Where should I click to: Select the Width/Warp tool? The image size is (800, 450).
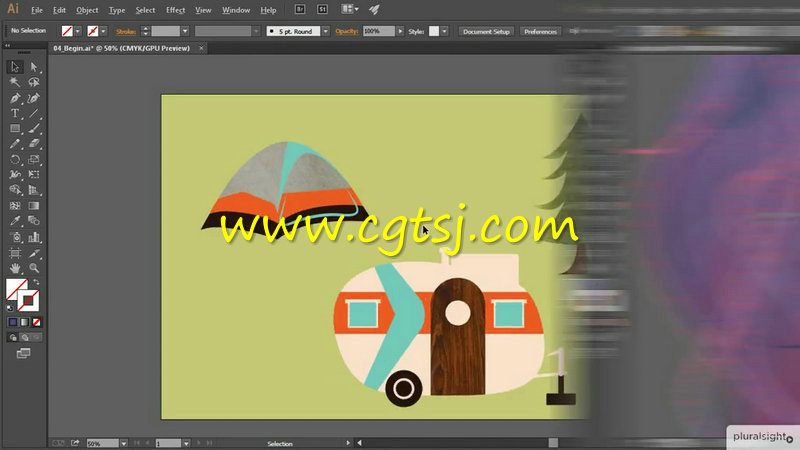coord(15,174)
